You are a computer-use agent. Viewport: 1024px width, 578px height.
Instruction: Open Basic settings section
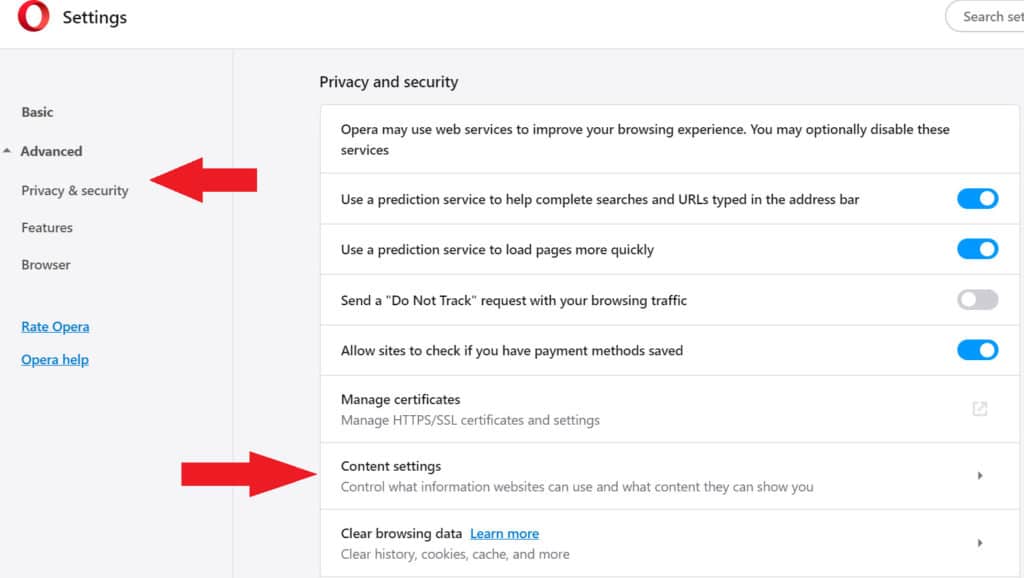click(x=38, y=112)
